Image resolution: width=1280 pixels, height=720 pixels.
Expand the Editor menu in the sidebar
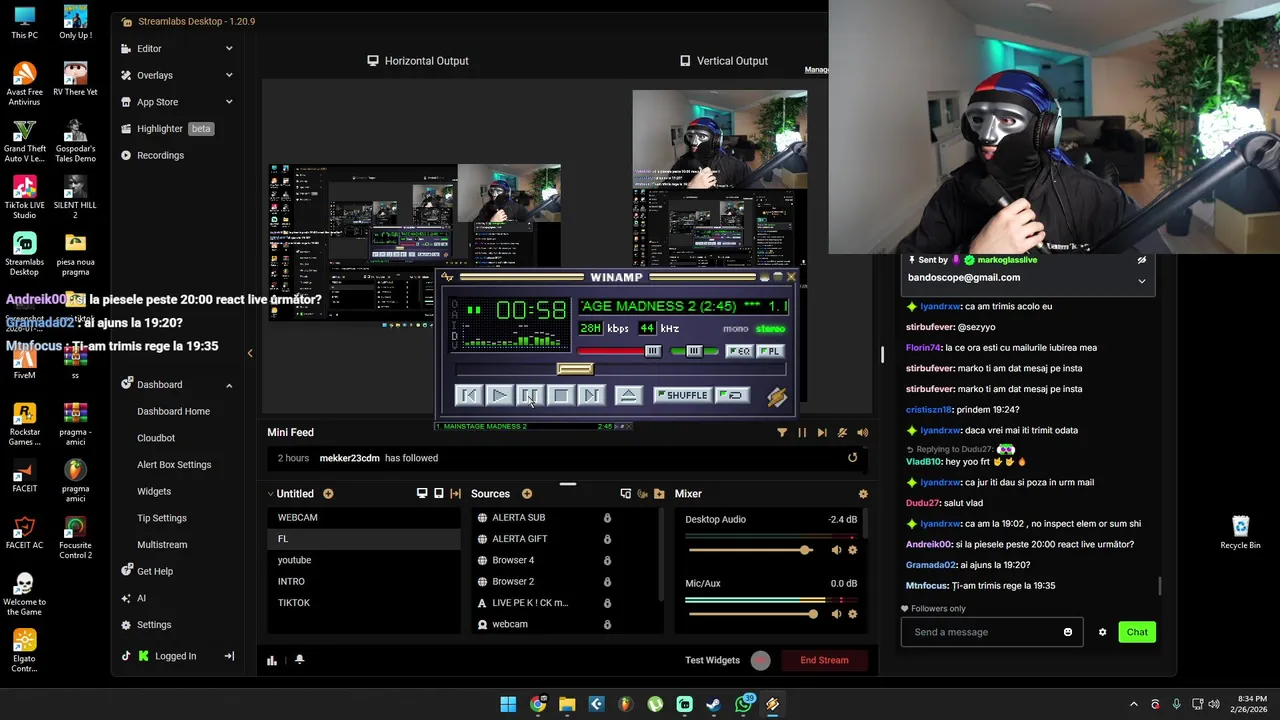[228, 49]
